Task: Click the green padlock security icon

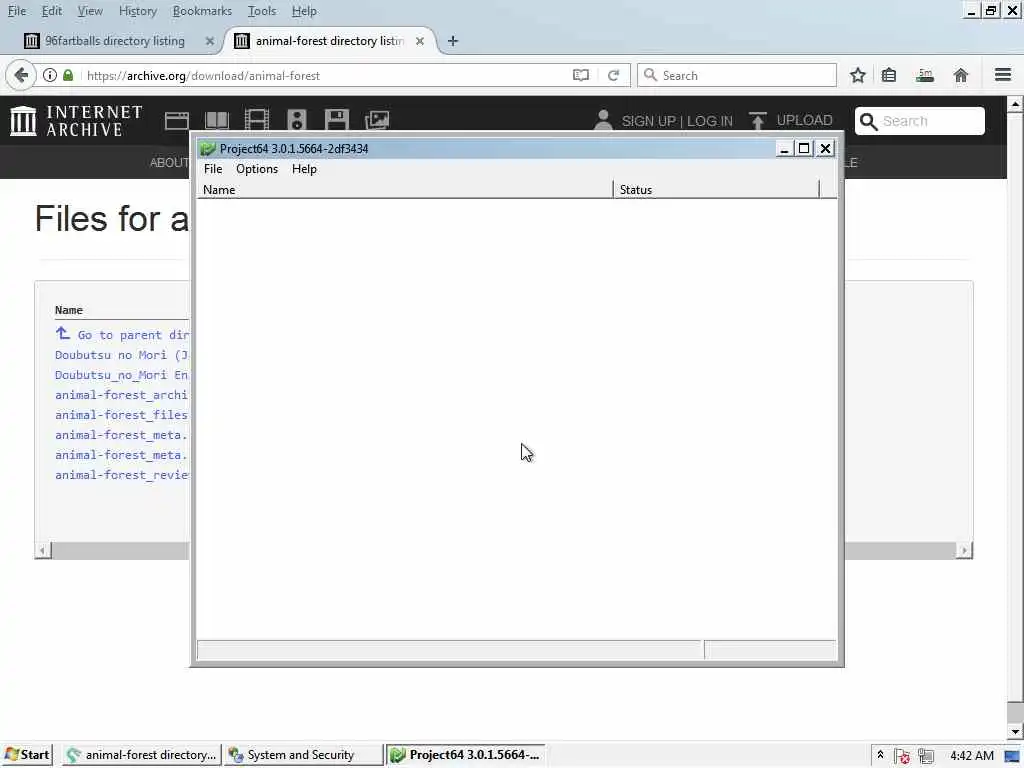Action: (68, 76)
